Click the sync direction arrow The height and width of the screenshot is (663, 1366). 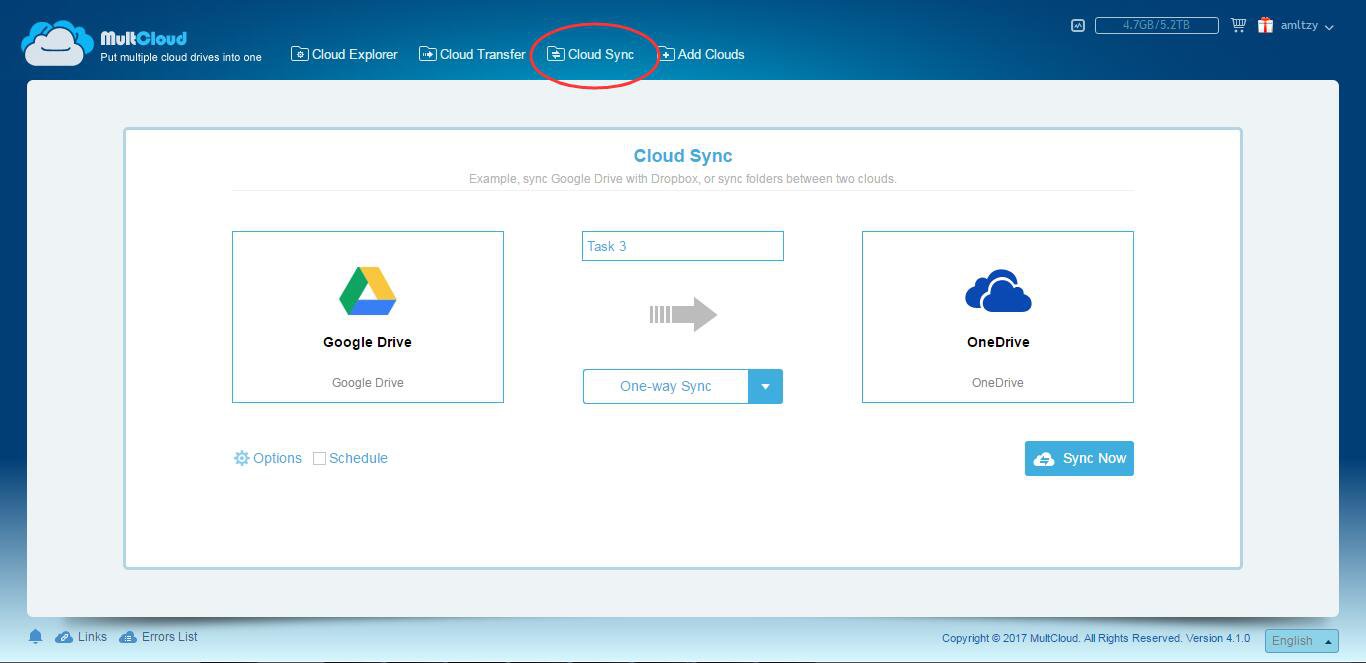point(683,314)
